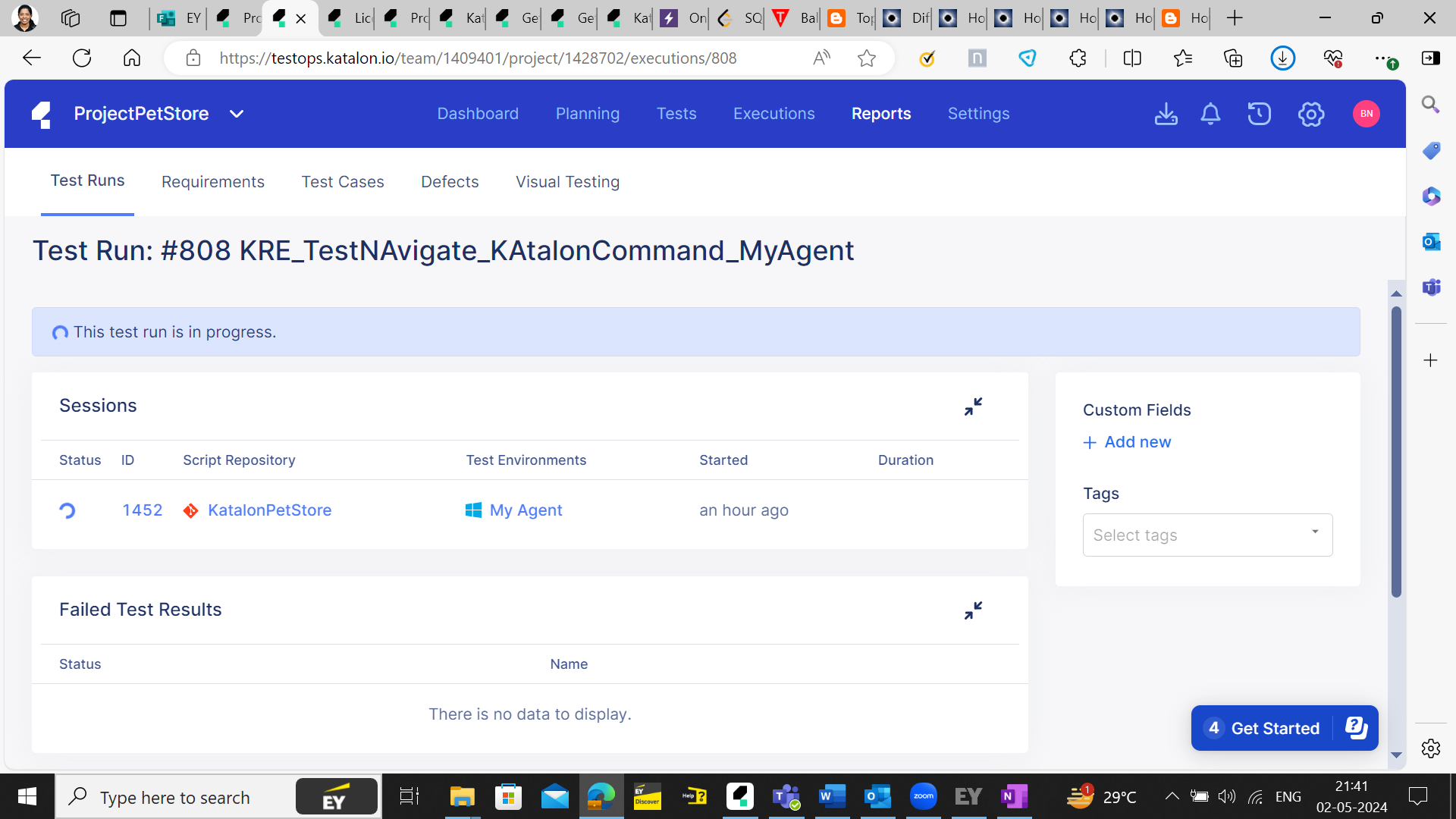Add new custom field
The width and height of the screenshot is (1456, 819).
(x=1128, y=442)
